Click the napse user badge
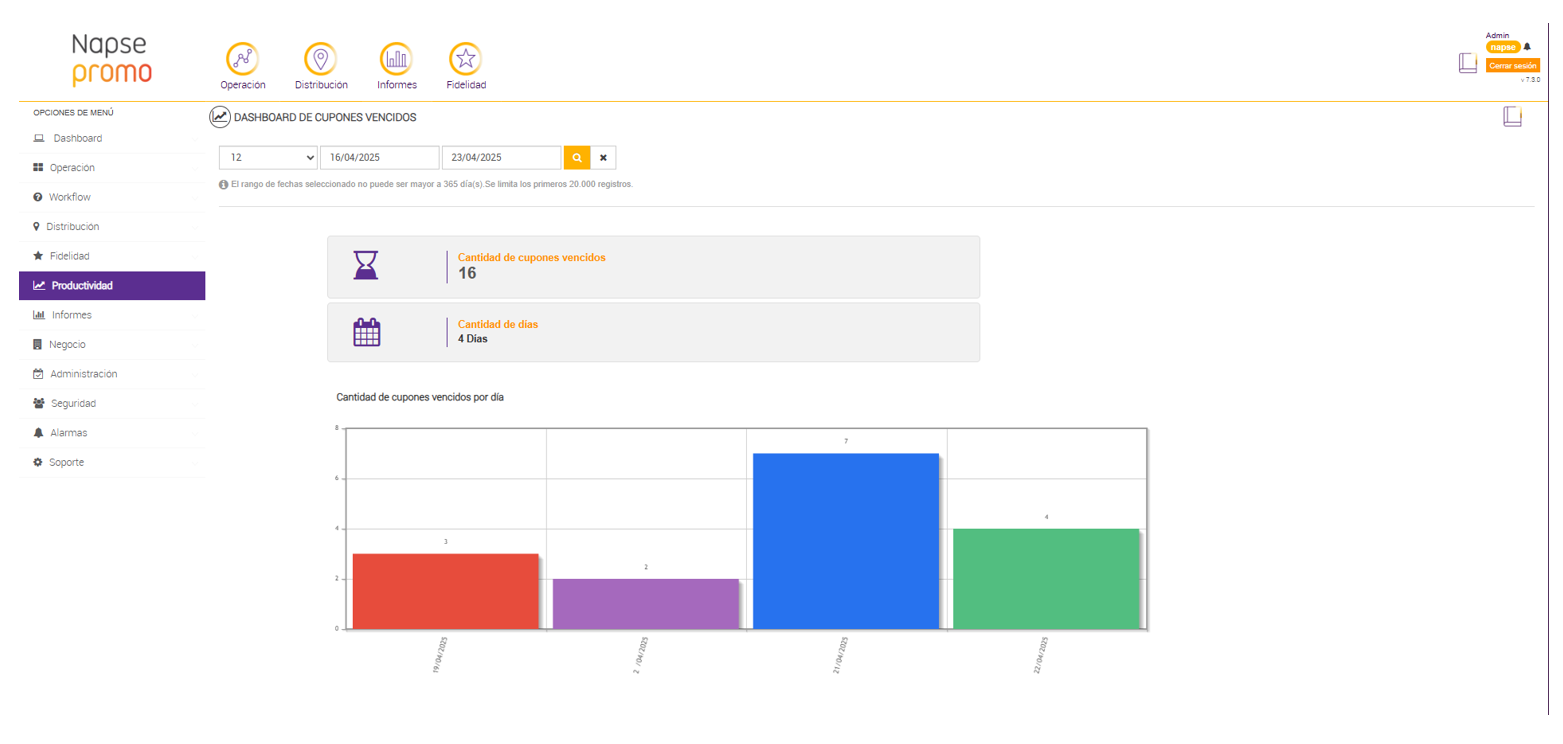 (1502, 47)
